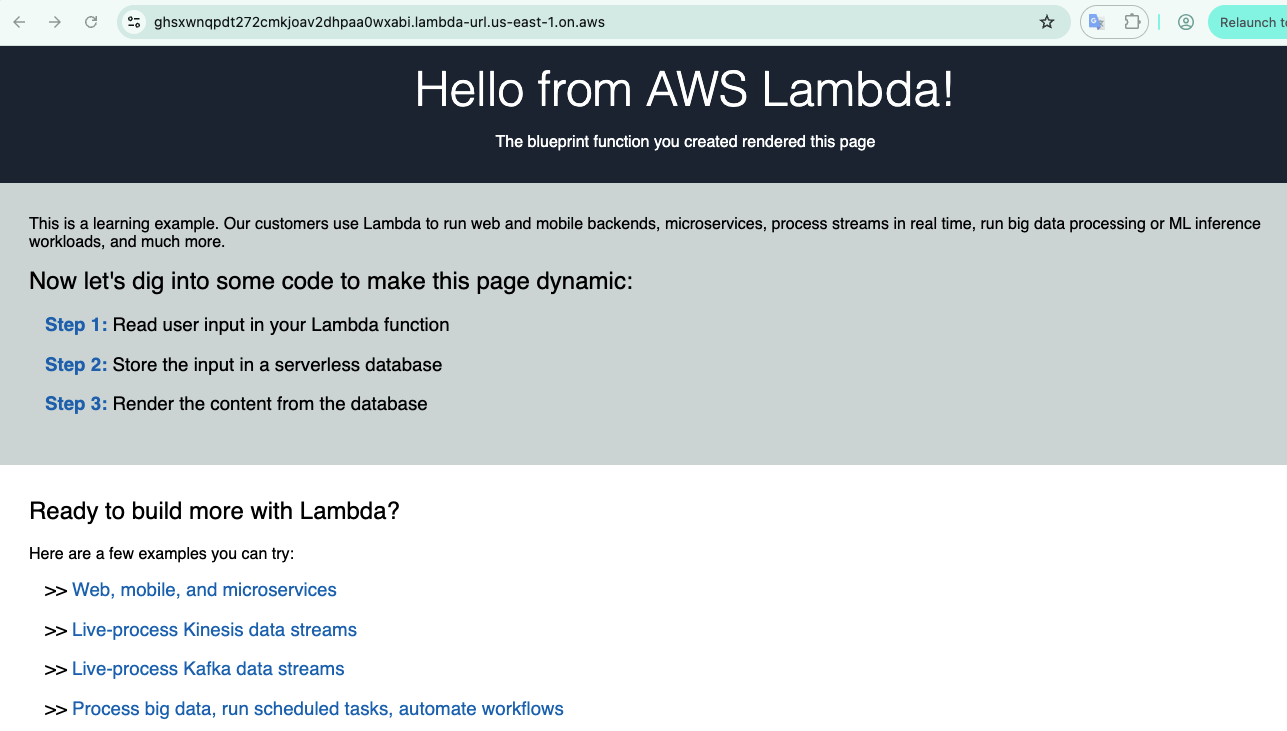Click the Ready to build more heading

coord(214,511)
